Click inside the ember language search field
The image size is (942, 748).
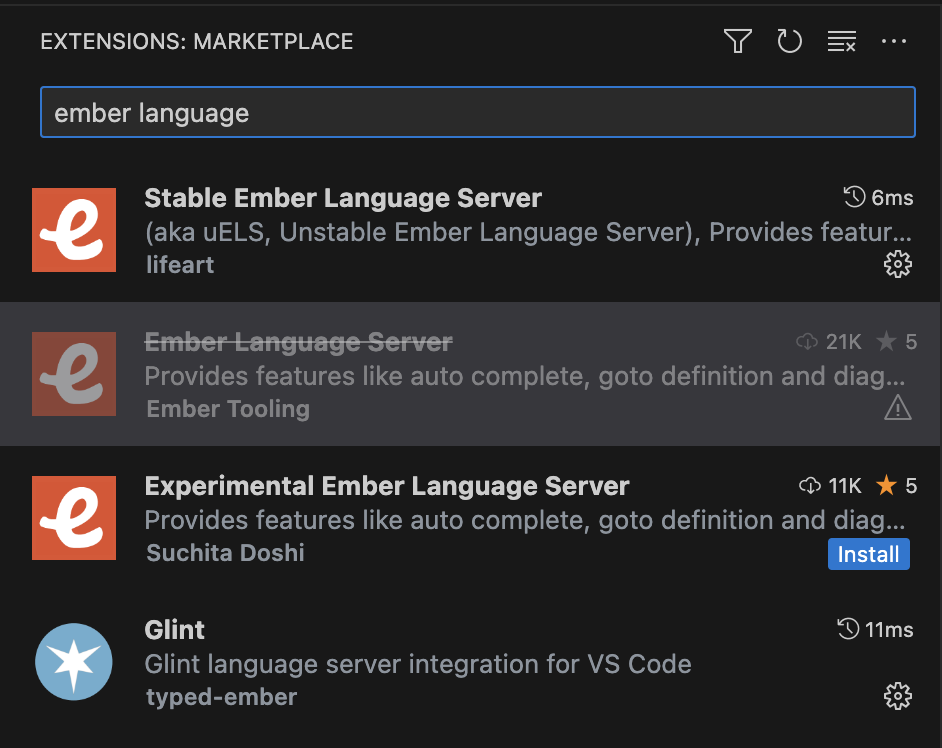[x=478, y=112]
